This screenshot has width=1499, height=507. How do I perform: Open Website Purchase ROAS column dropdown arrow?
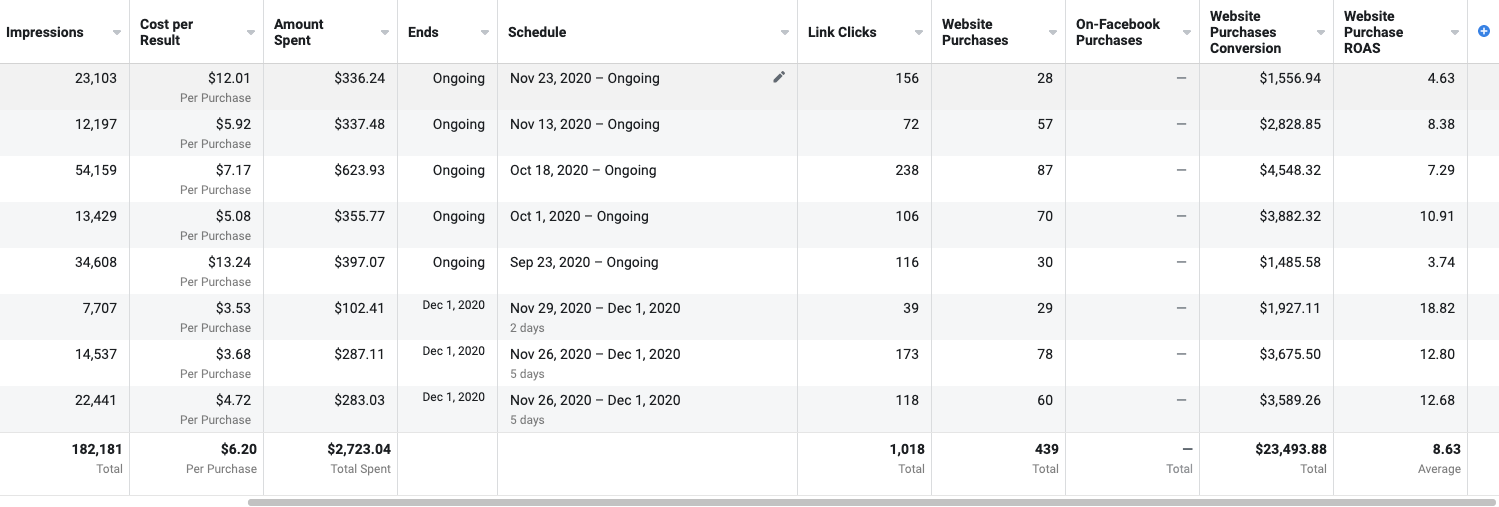[1455, 33]
